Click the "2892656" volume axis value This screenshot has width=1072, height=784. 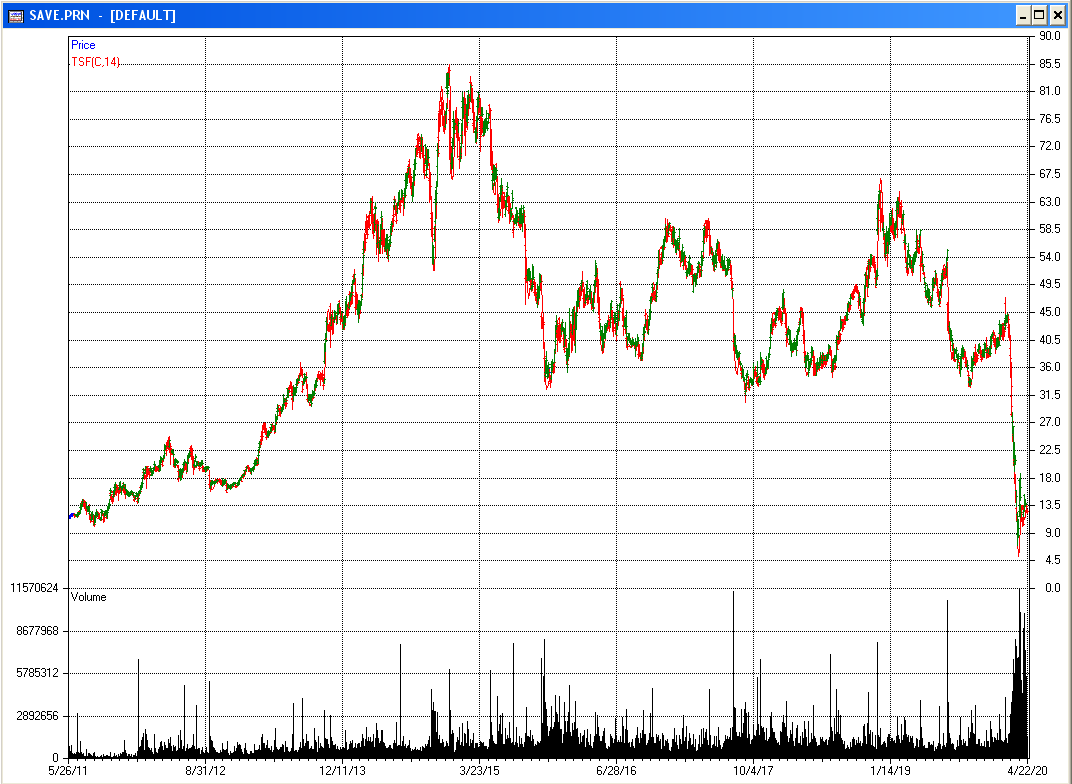(x=37, y=716)
